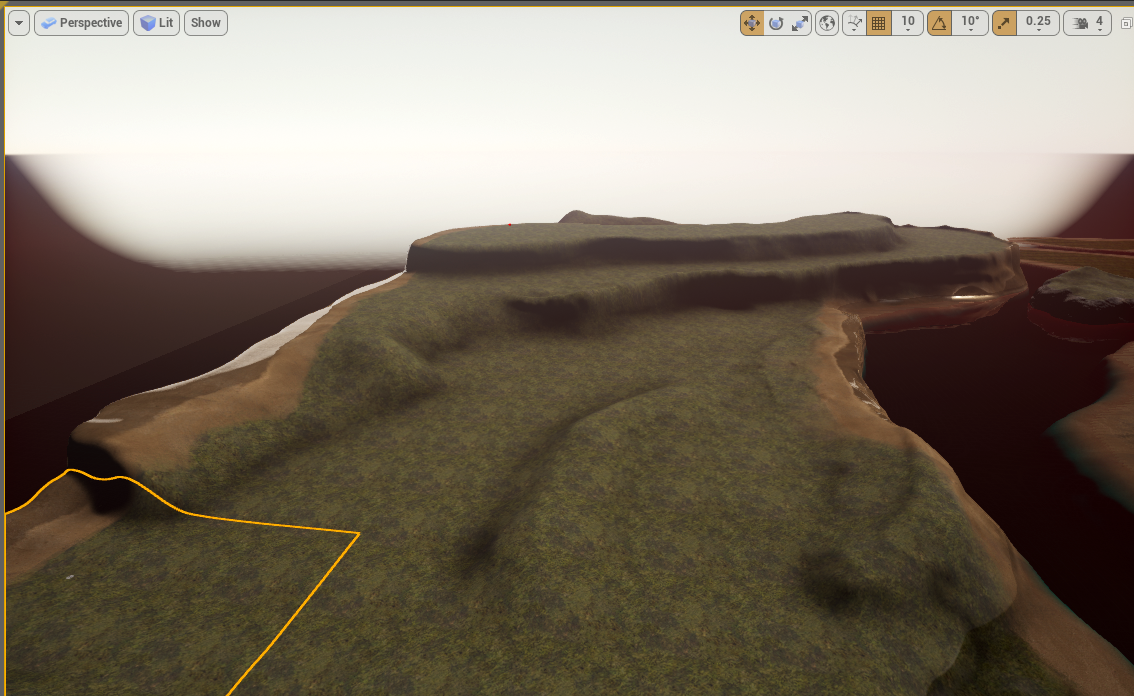This screenshot has height=696, width=1134.
Task: Open the Show flags menu
Action: [x=206, y=23]
